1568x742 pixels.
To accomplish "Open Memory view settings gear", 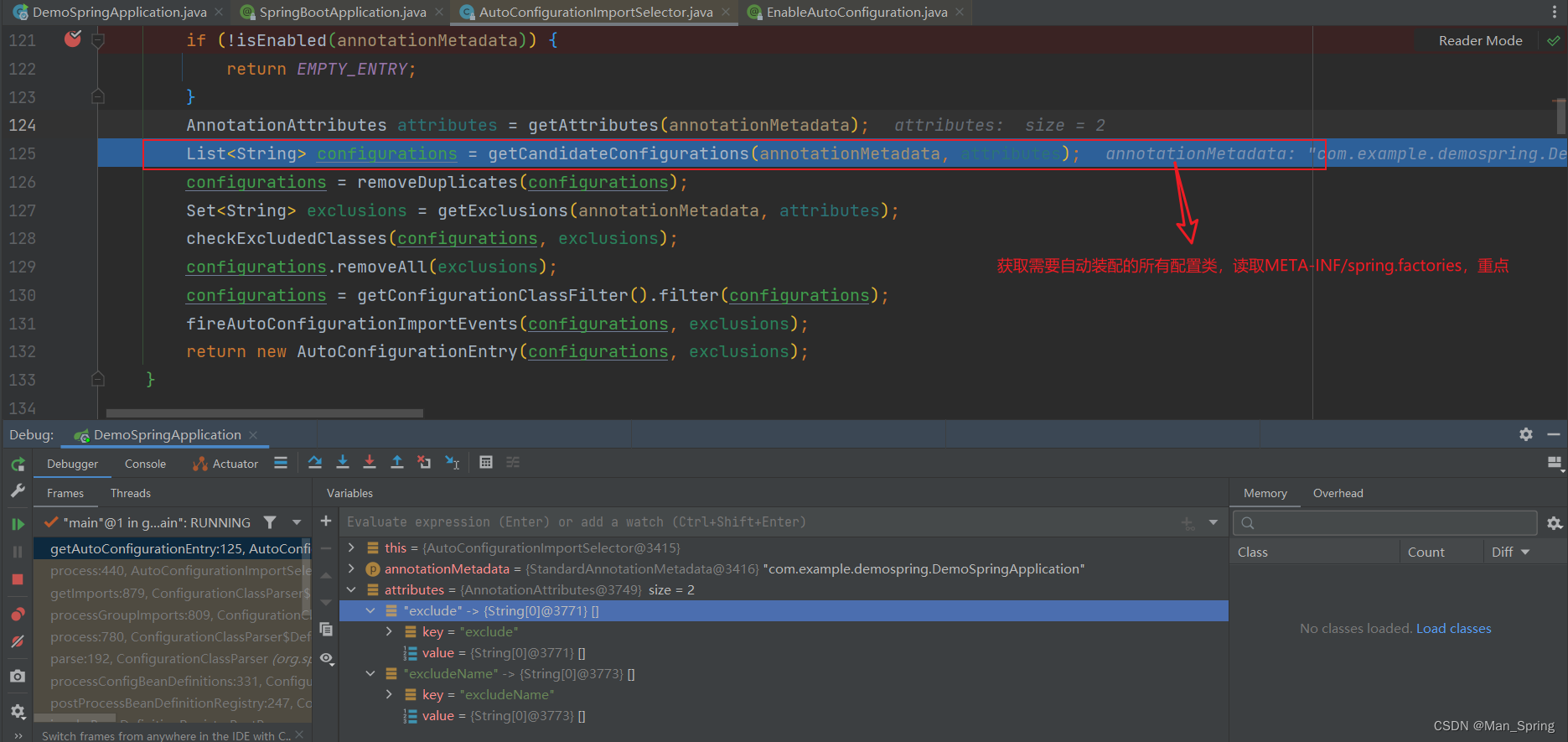I will (x=1555, y=523).
